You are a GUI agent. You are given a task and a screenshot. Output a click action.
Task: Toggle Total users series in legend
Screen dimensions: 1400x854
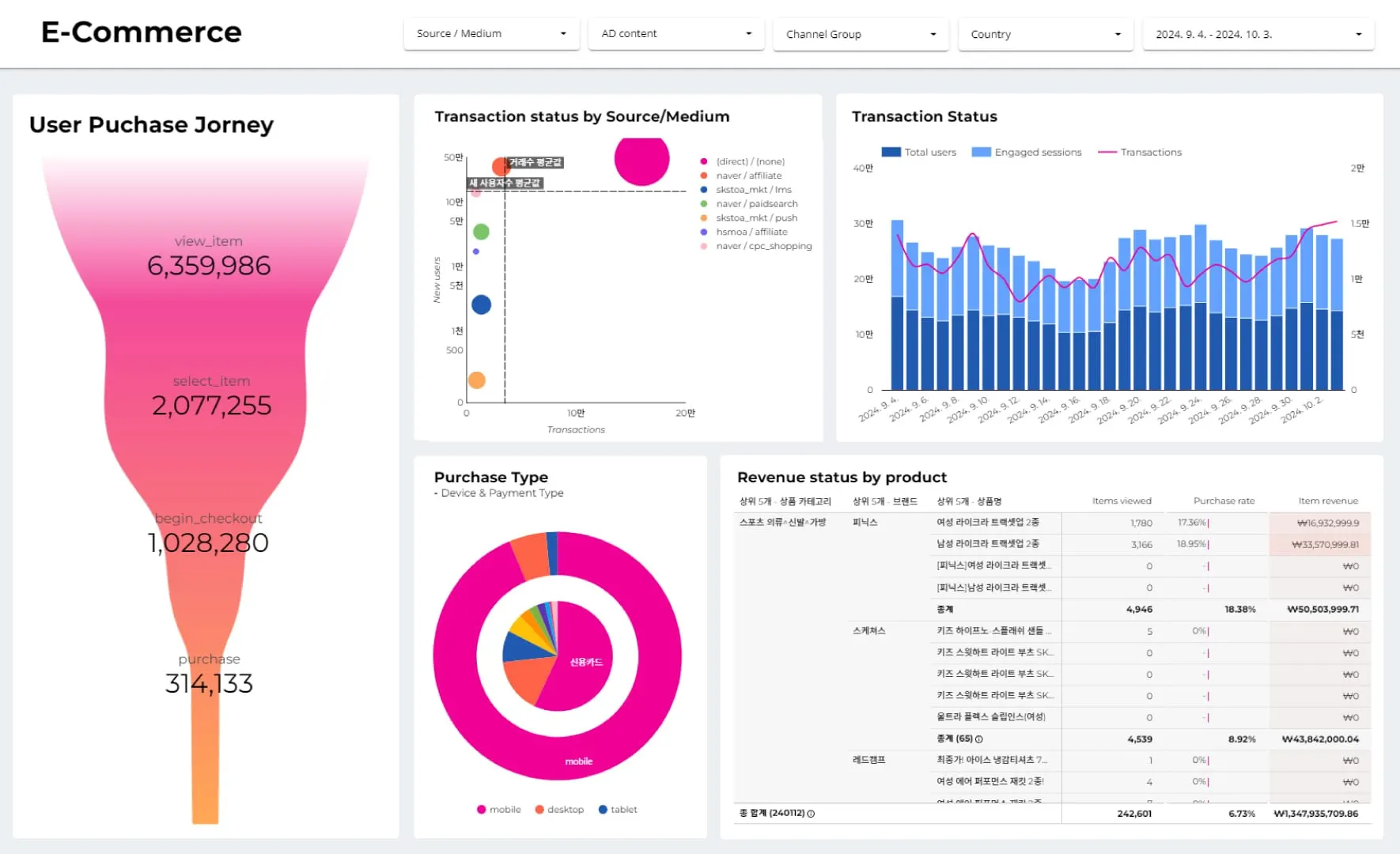tap(919, 152)
